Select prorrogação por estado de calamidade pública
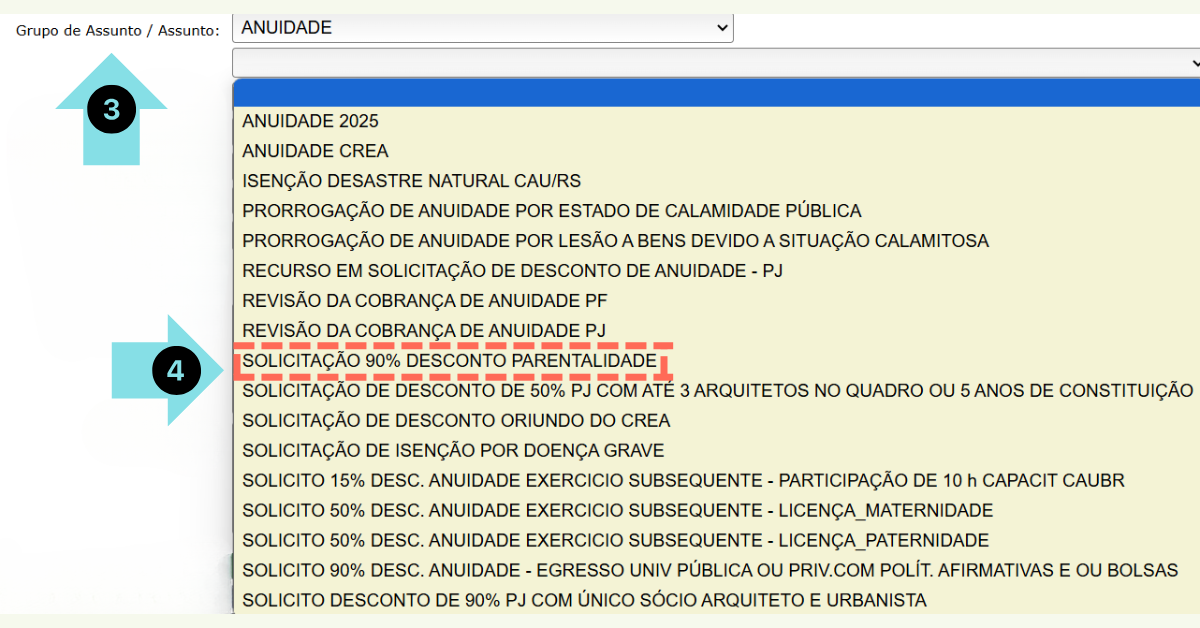 coord(551,211)
